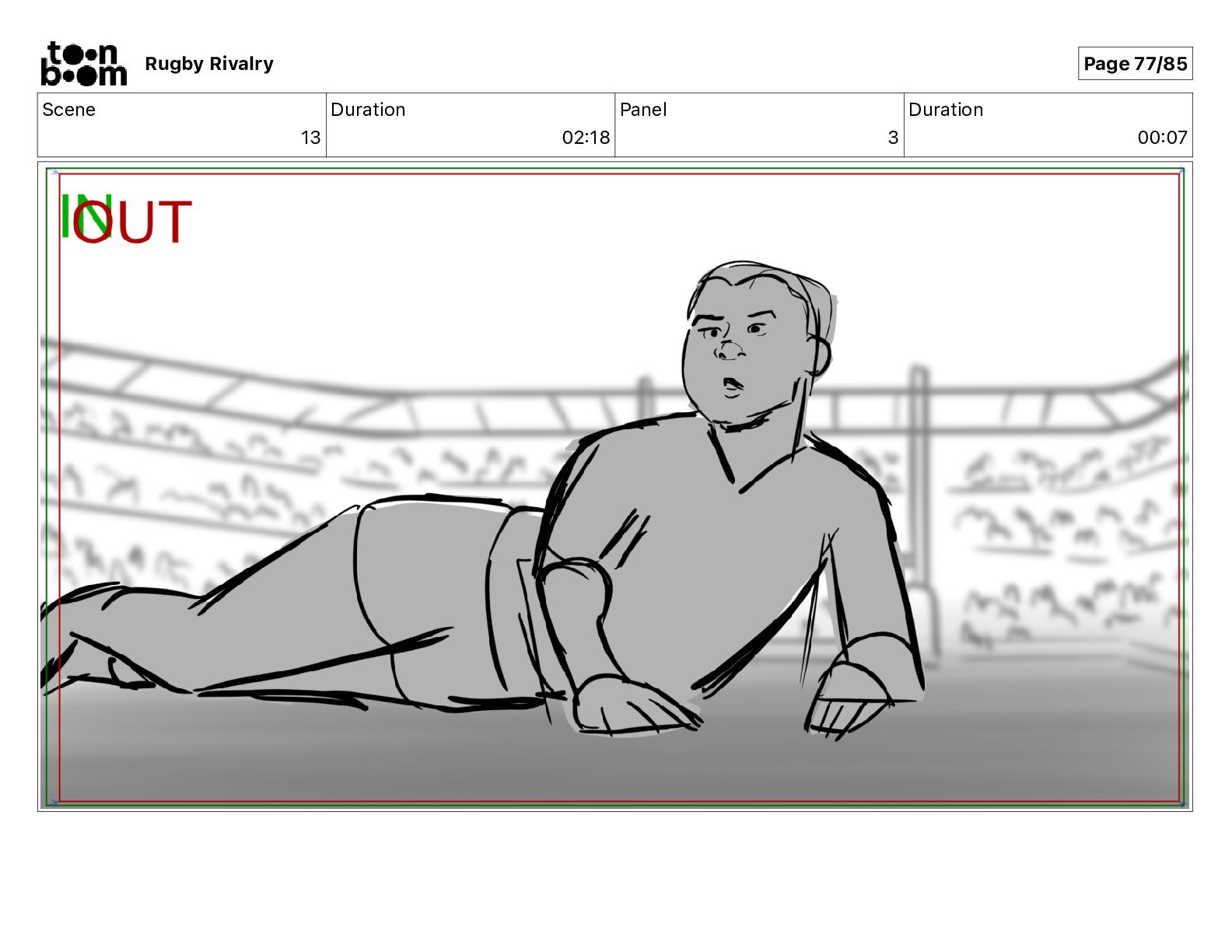Viewport: 1232px width, 952px height.
Task: Select the green IN camera frame label
Action: [86, 215]
